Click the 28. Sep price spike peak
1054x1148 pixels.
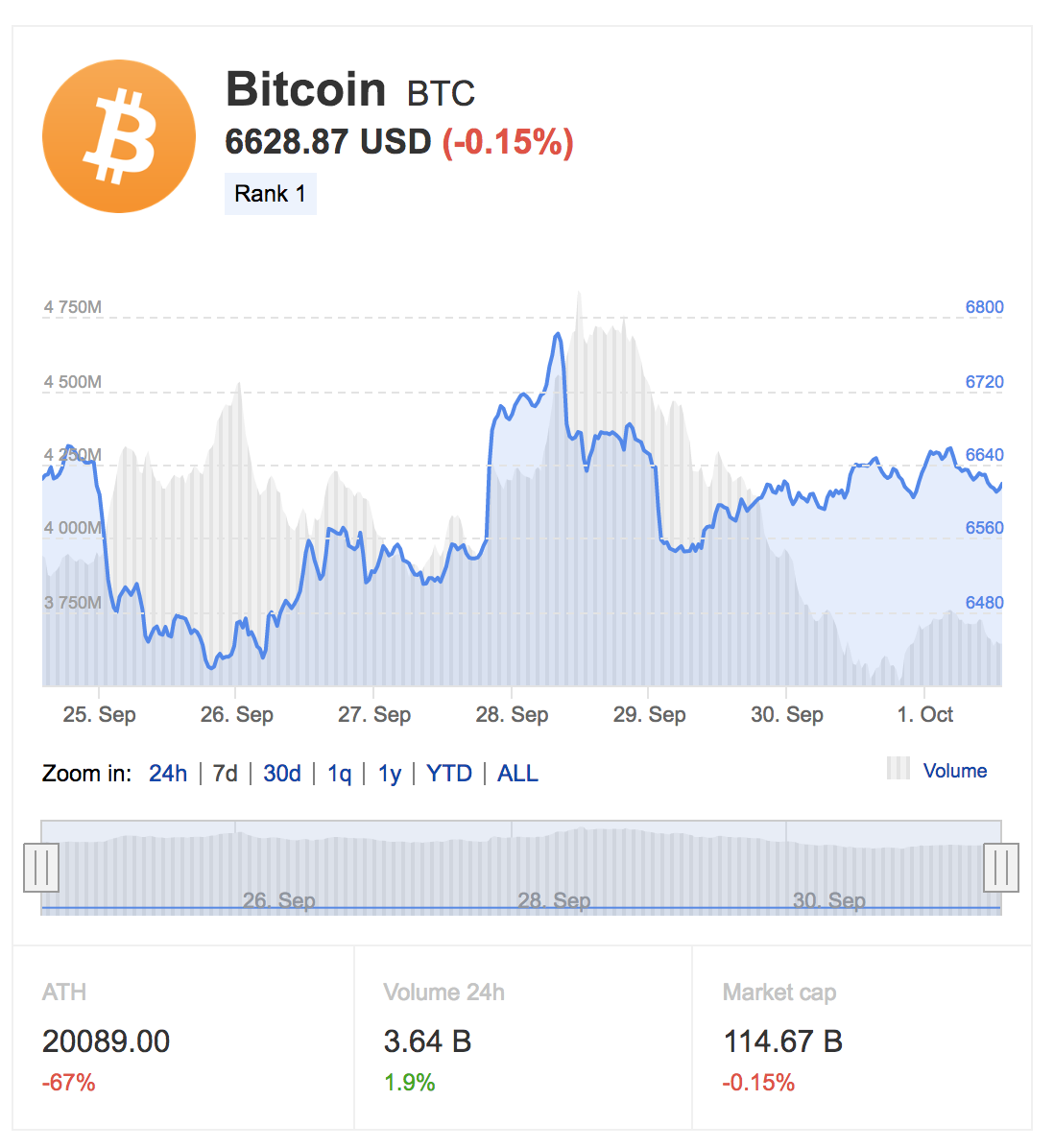pyautogui.click(x=558, y=335)
